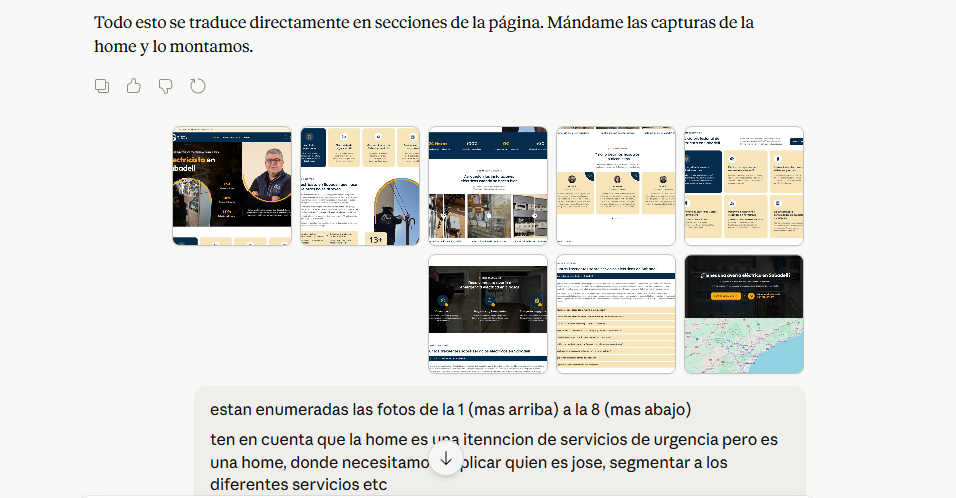Give thumbs up feedback
The height and width of the screenshot is (498, 956).
pos(134,86)
